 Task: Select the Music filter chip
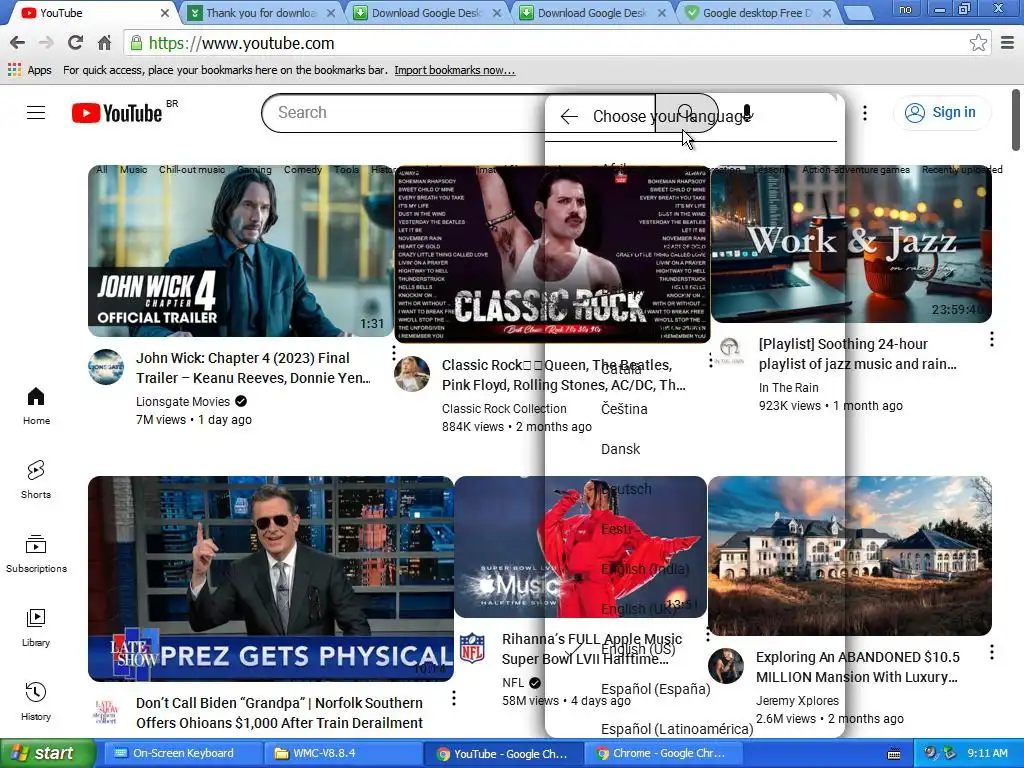click(x=133, y=170)
